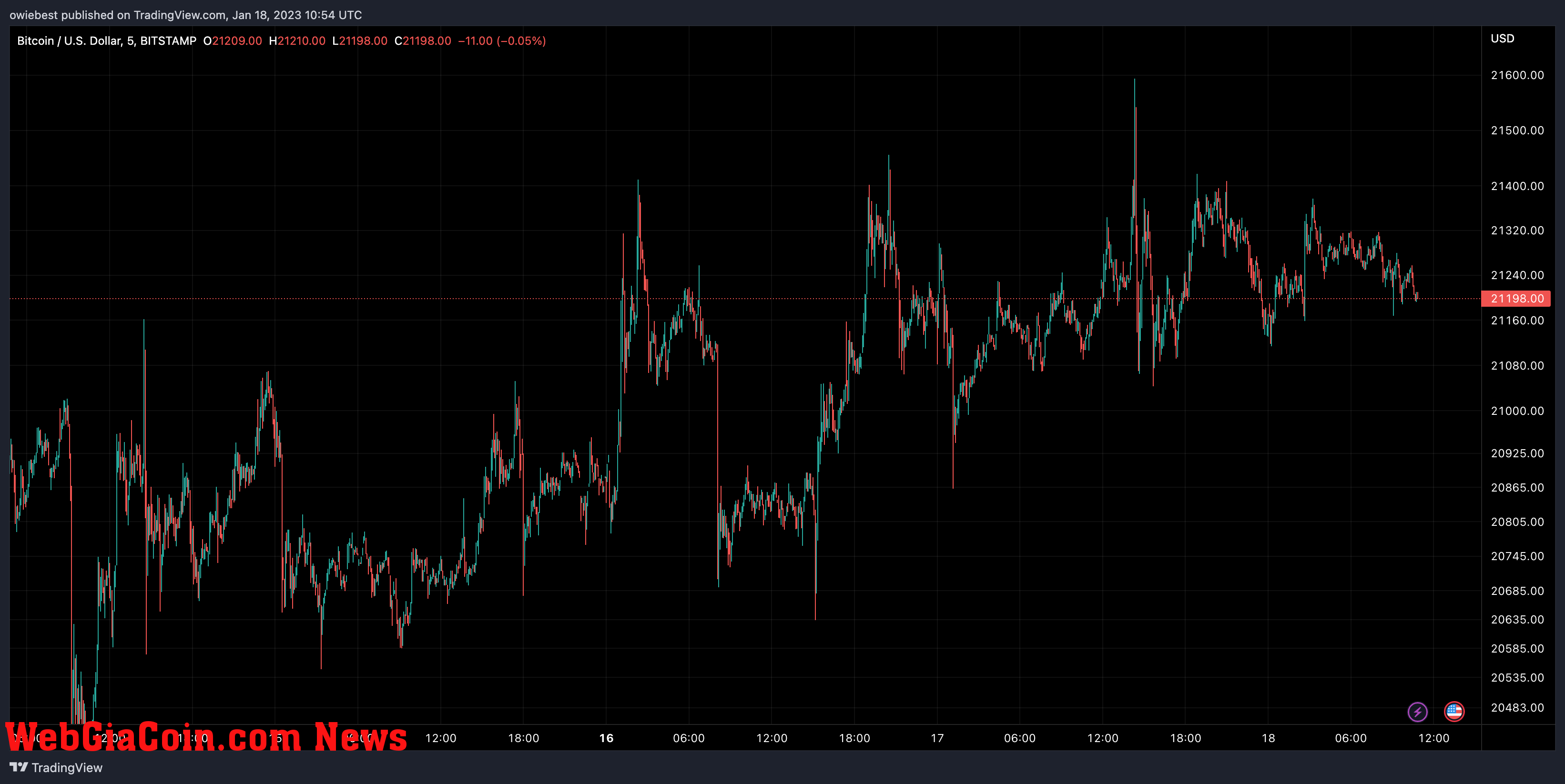Click the open value O21209.00
Viewport: 1565px width, 784px height.
[233, 40]
